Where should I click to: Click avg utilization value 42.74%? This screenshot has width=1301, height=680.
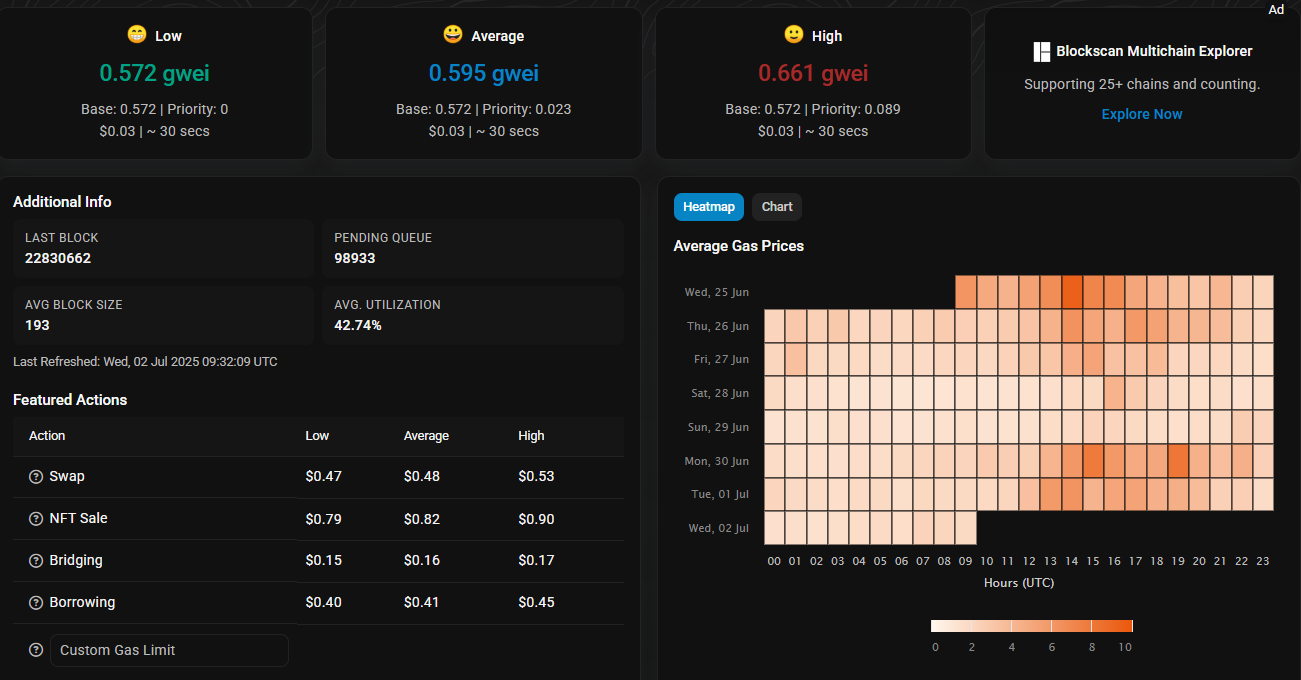(x=358, y=325)
